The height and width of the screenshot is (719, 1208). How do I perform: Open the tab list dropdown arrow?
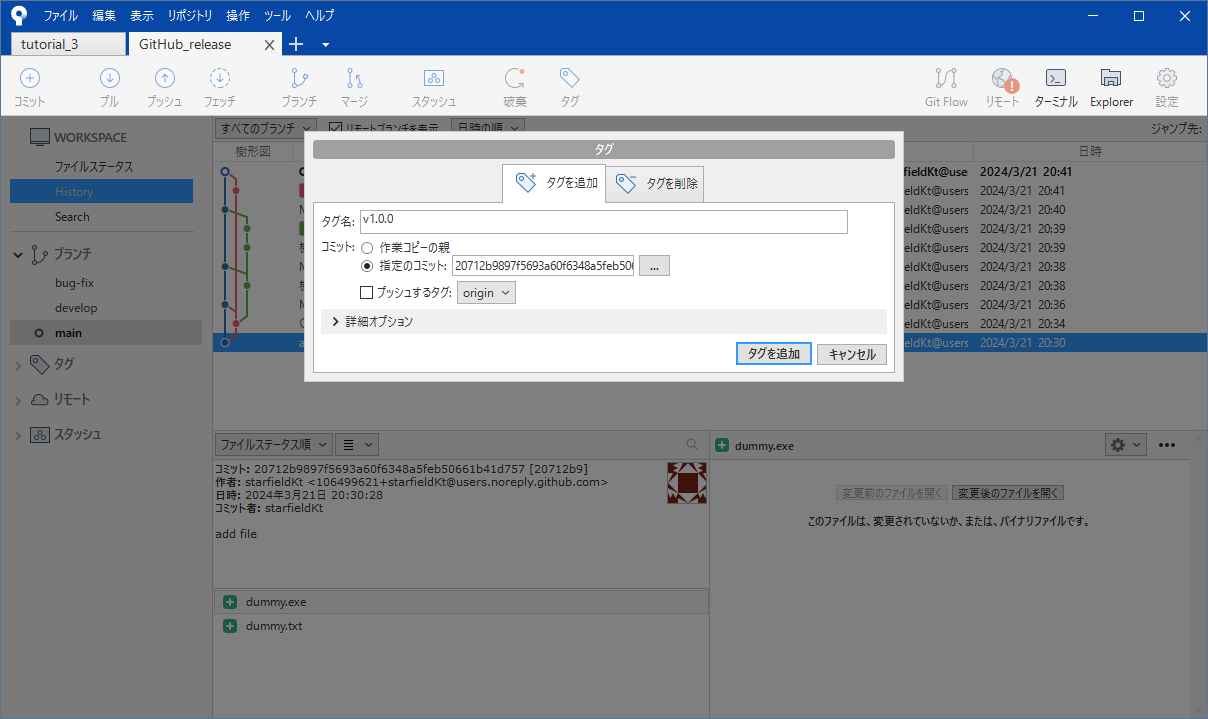[x=326, y=45]
